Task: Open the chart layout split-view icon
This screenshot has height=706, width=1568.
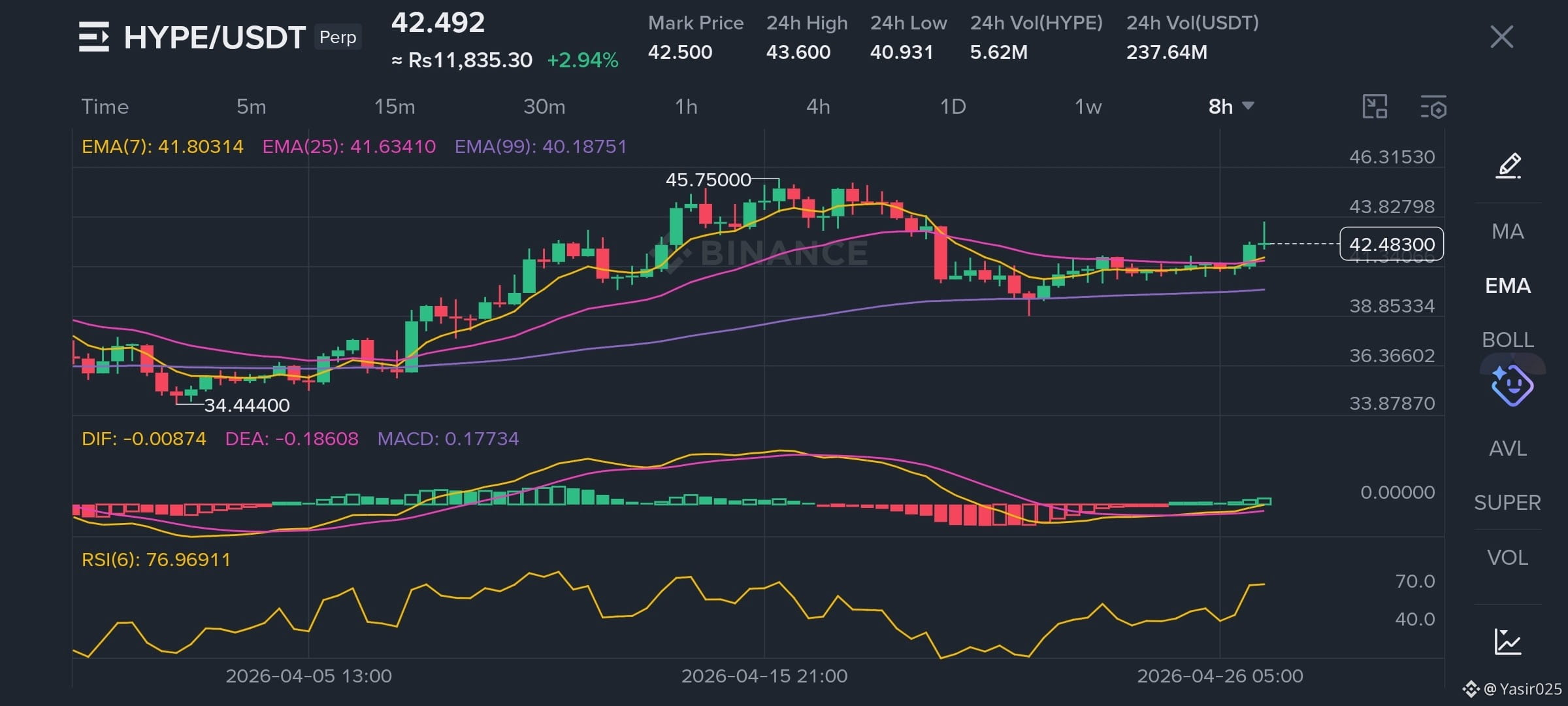Action: (x=1375, y=107)
